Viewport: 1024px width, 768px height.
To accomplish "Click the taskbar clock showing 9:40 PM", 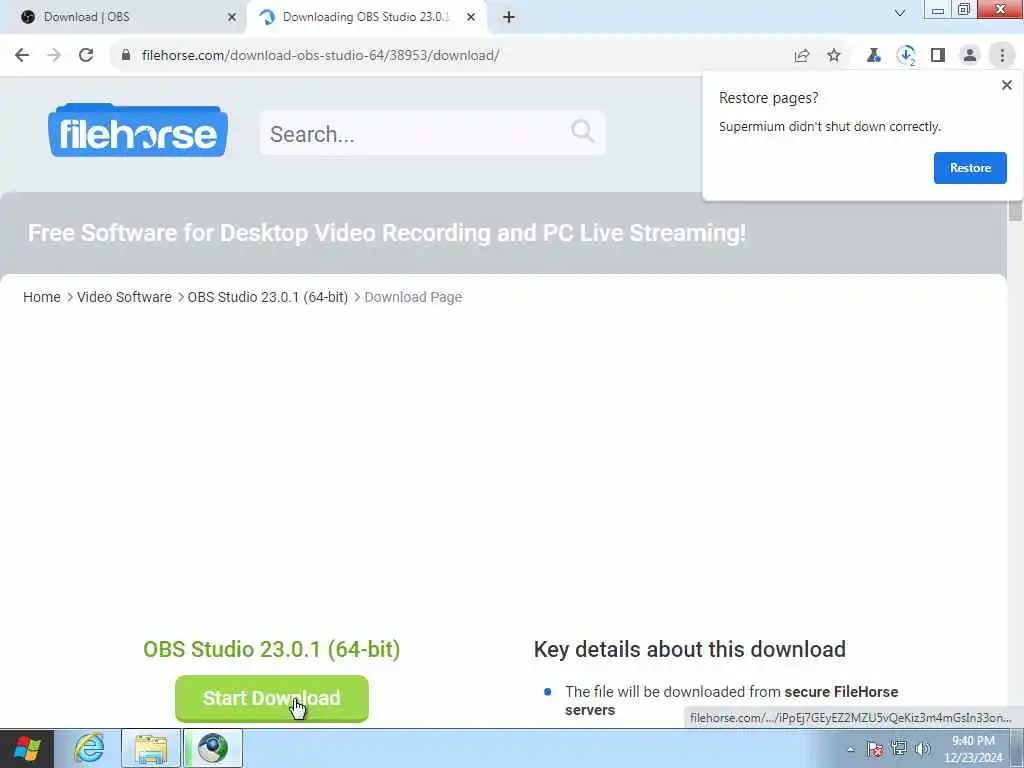I will coord(972,749).
